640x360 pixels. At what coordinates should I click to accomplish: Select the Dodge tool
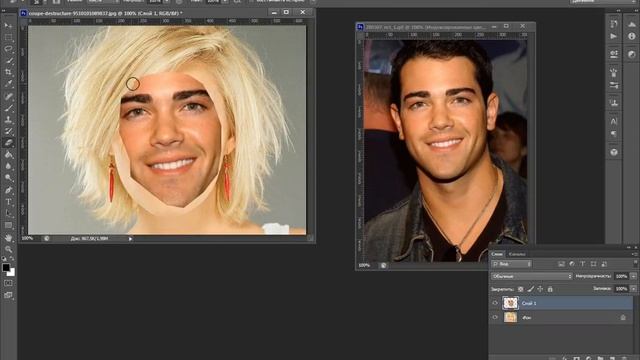pyautogui.click(x=8, y=178)
